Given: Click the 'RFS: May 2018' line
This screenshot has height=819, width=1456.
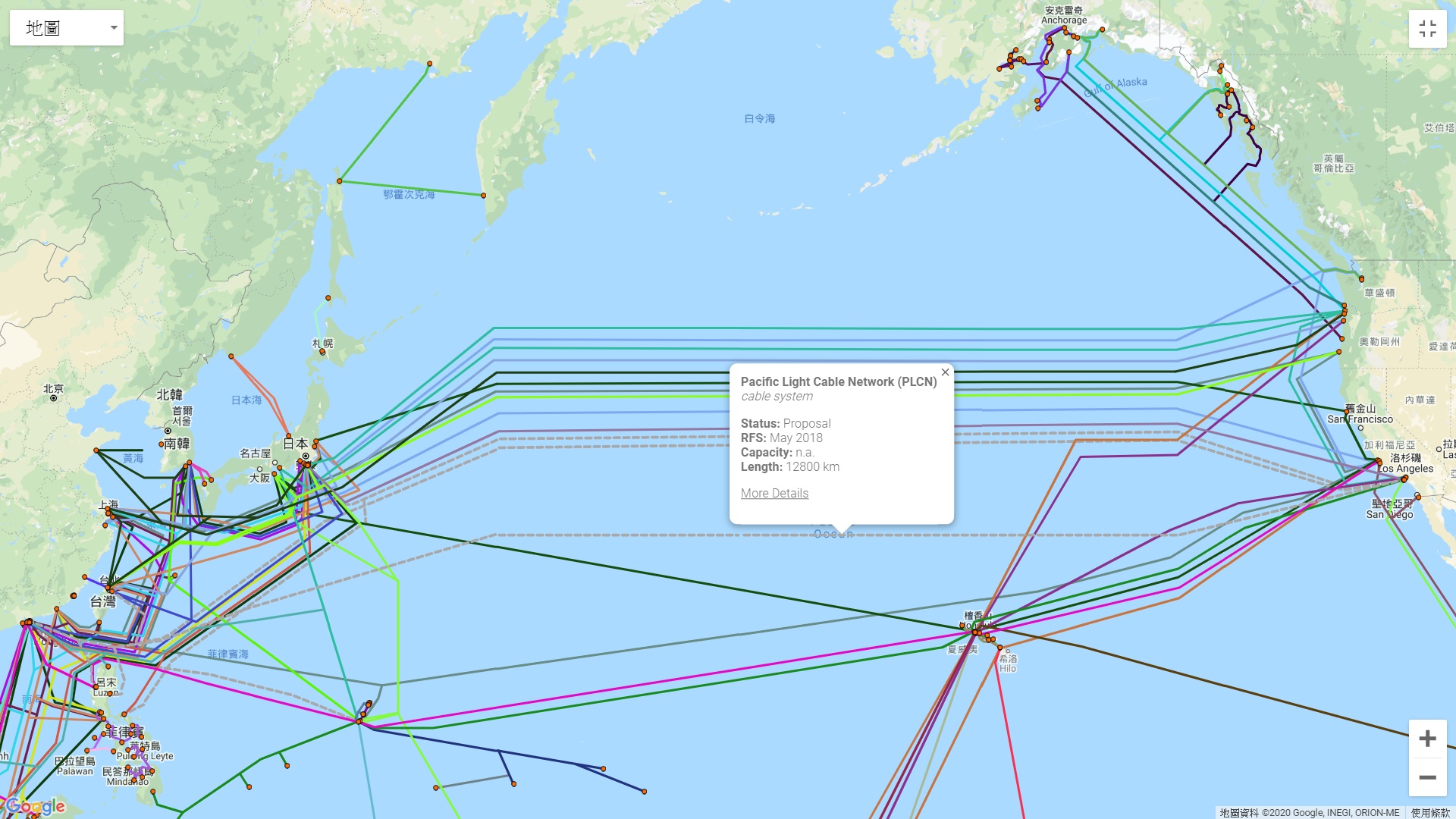Looking at the screenshot, I should click(x=781, y=438).
